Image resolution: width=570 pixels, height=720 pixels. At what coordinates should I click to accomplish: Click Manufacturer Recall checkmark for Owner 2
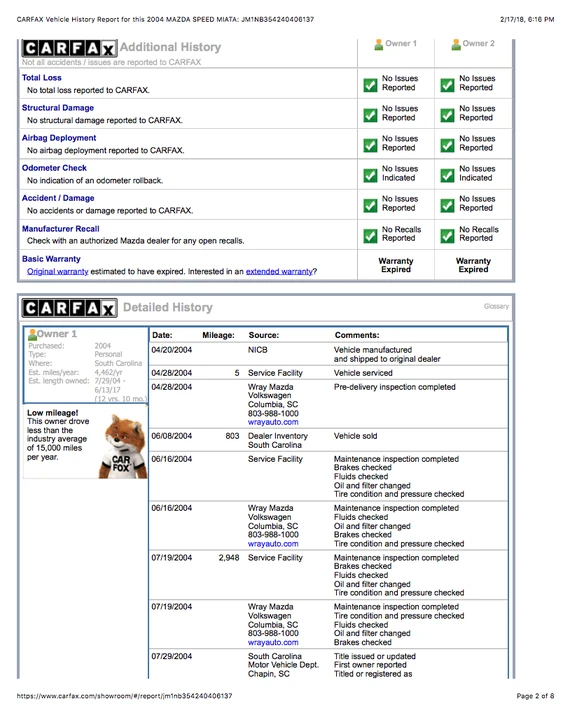[447, 236]
